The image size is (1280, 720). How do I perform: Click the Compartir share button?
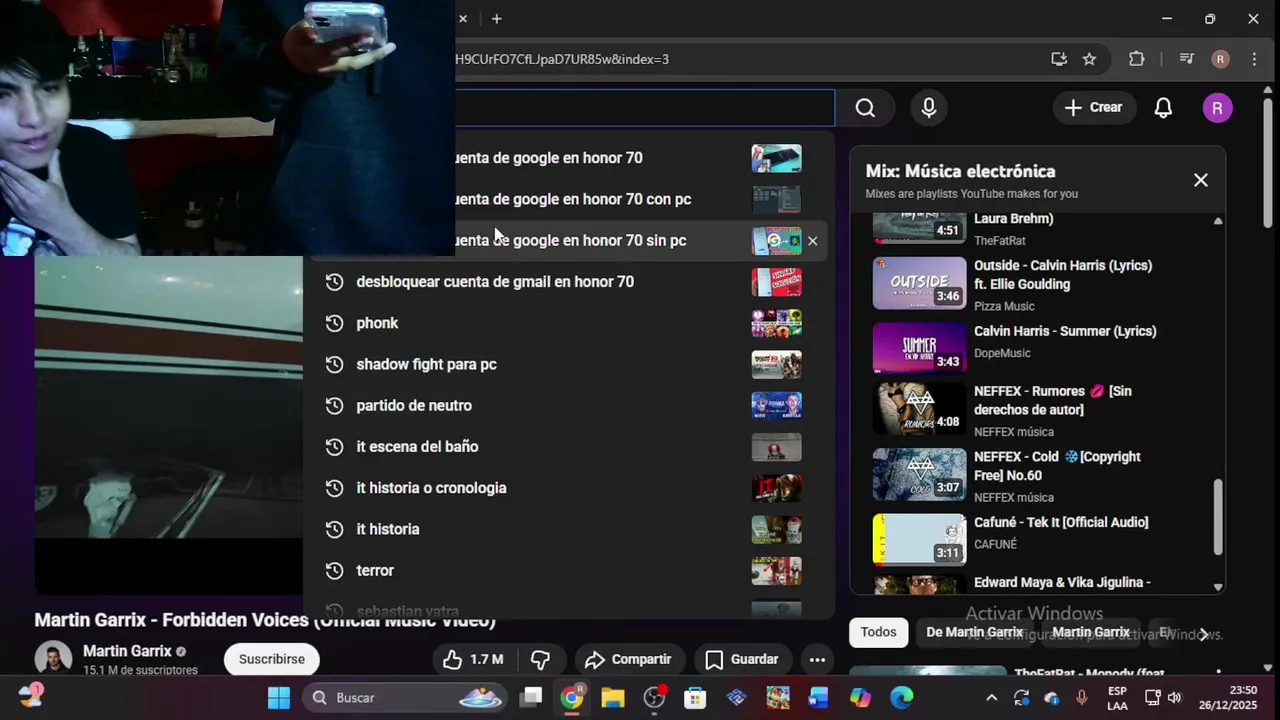(x=629, y=659)
